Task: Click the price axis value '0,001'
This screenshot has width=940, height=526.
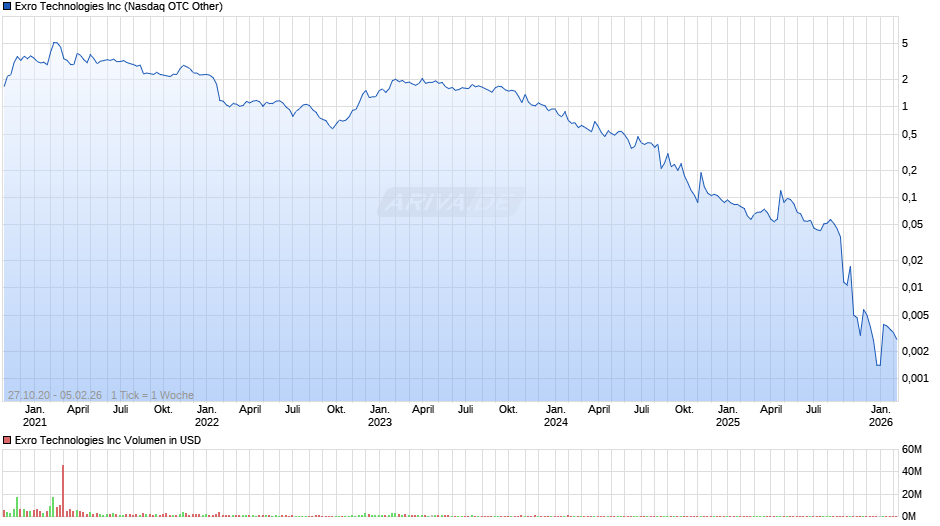Action: tap(915, 378)
